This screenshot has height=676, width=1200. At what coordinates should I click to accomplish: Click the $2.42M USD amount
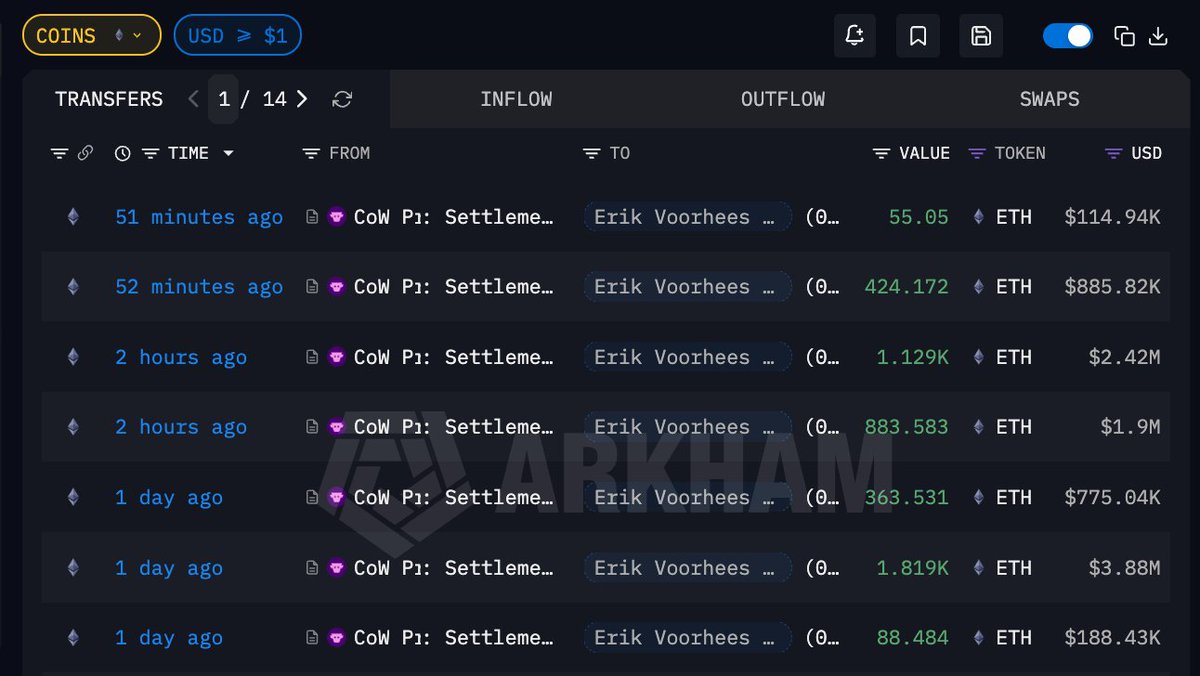point(1124,357)
